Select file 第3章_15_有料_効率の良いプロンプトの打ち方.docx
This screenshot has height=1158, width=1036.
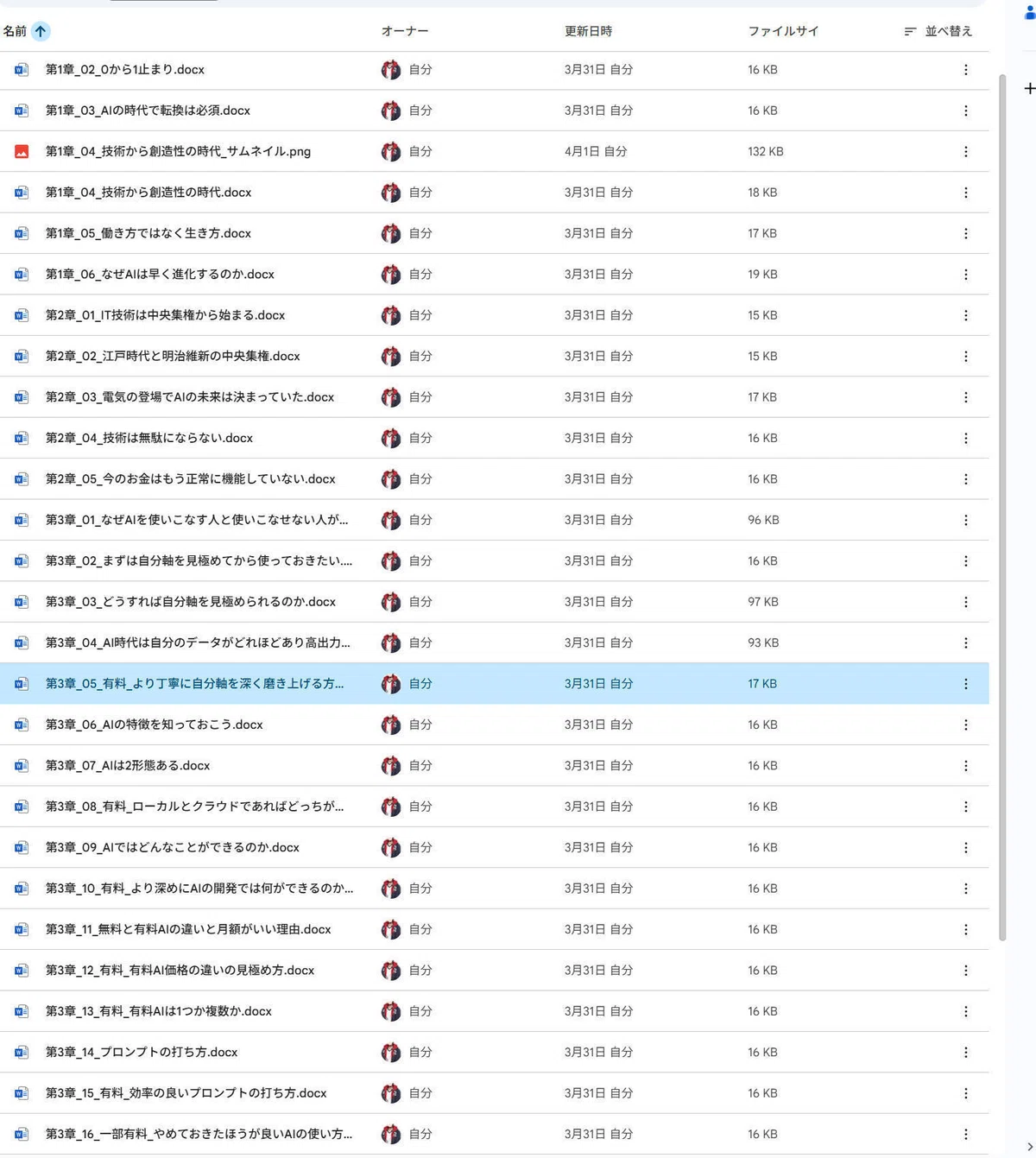495,1093
